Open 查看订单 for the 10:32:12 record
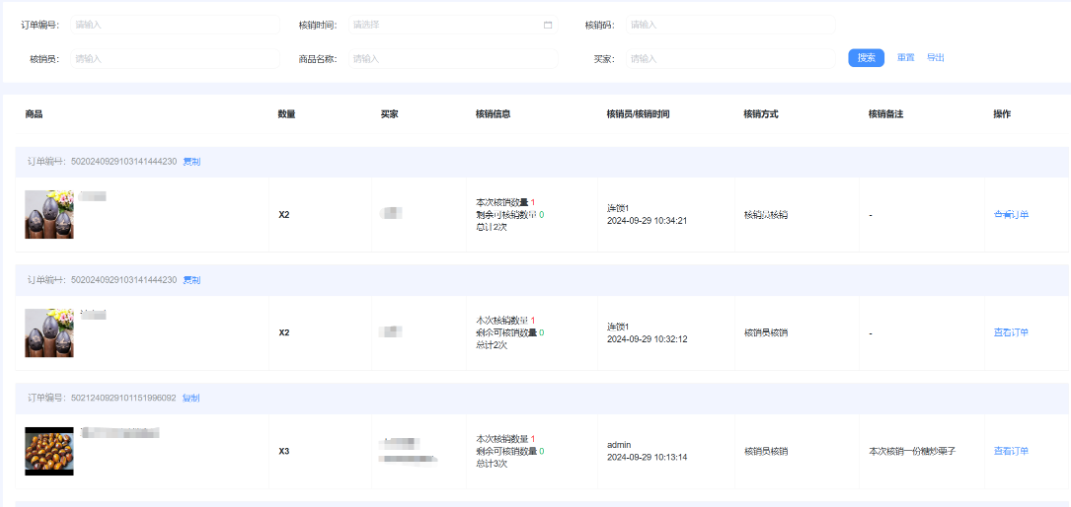The image size is (1071, 507). [x=1011, y=333]
